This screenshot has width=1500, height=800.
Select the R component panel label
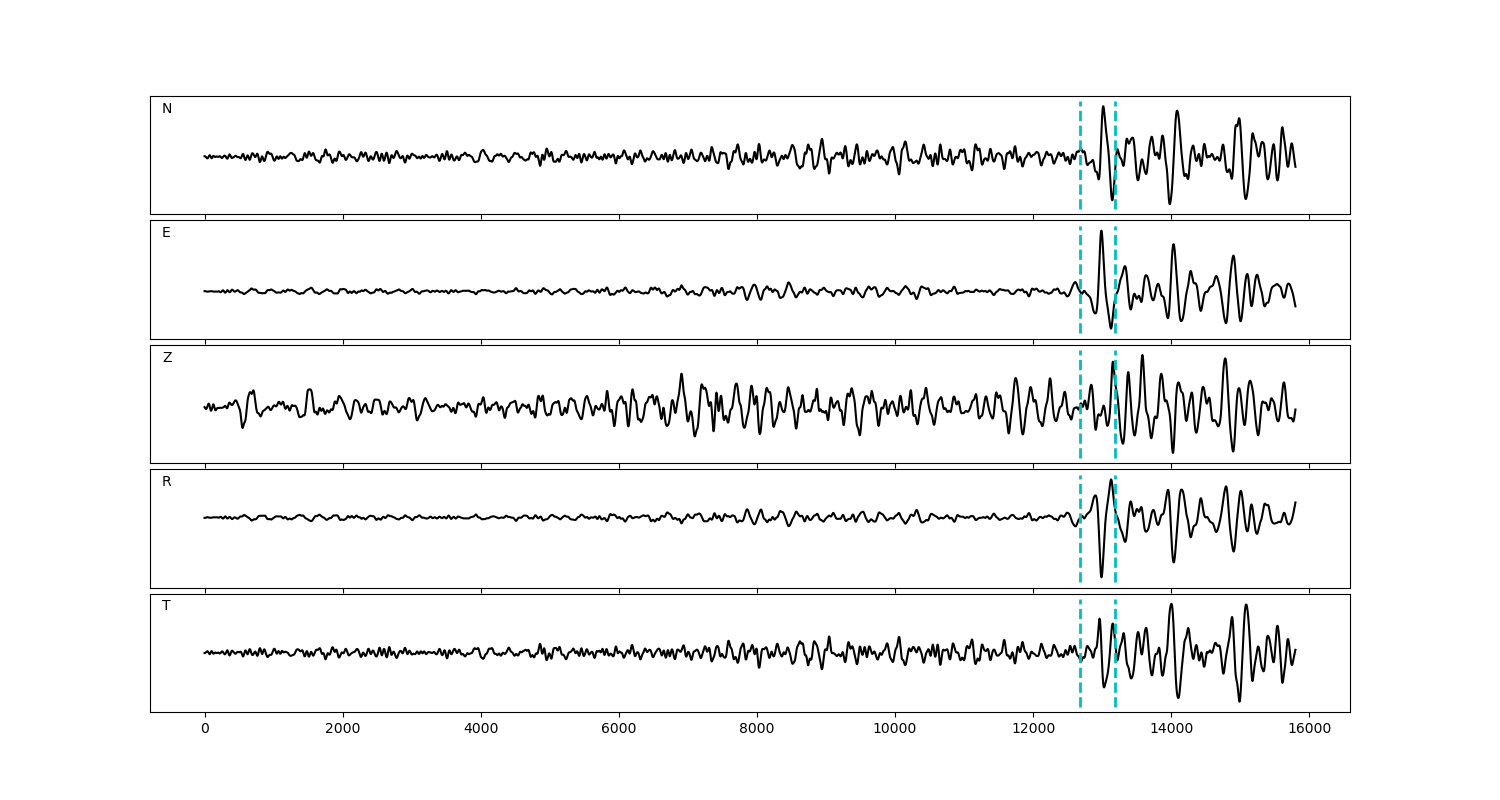(x=167, y=482)
